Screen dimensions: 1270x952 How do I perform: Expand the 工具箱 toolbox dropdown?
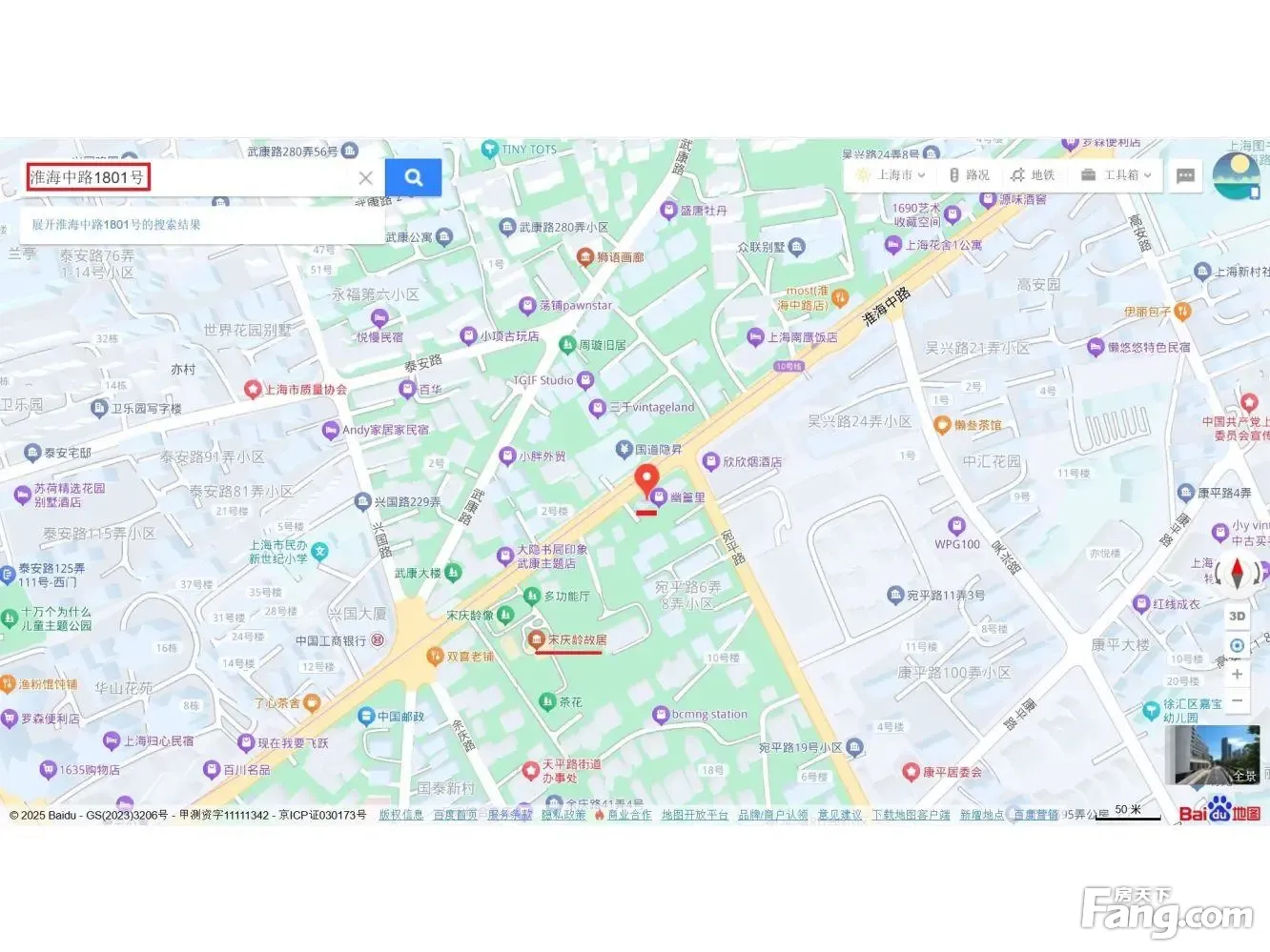[x=1116, y=175]
